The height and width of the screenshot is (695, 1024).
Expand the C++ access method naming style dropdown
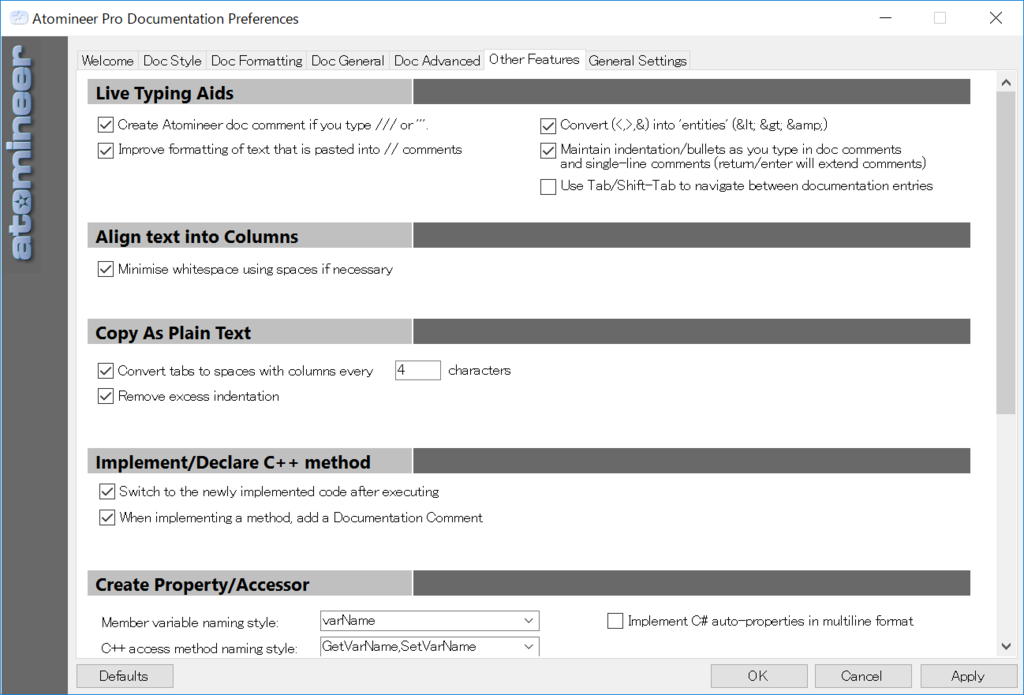(x=430, y=647)
